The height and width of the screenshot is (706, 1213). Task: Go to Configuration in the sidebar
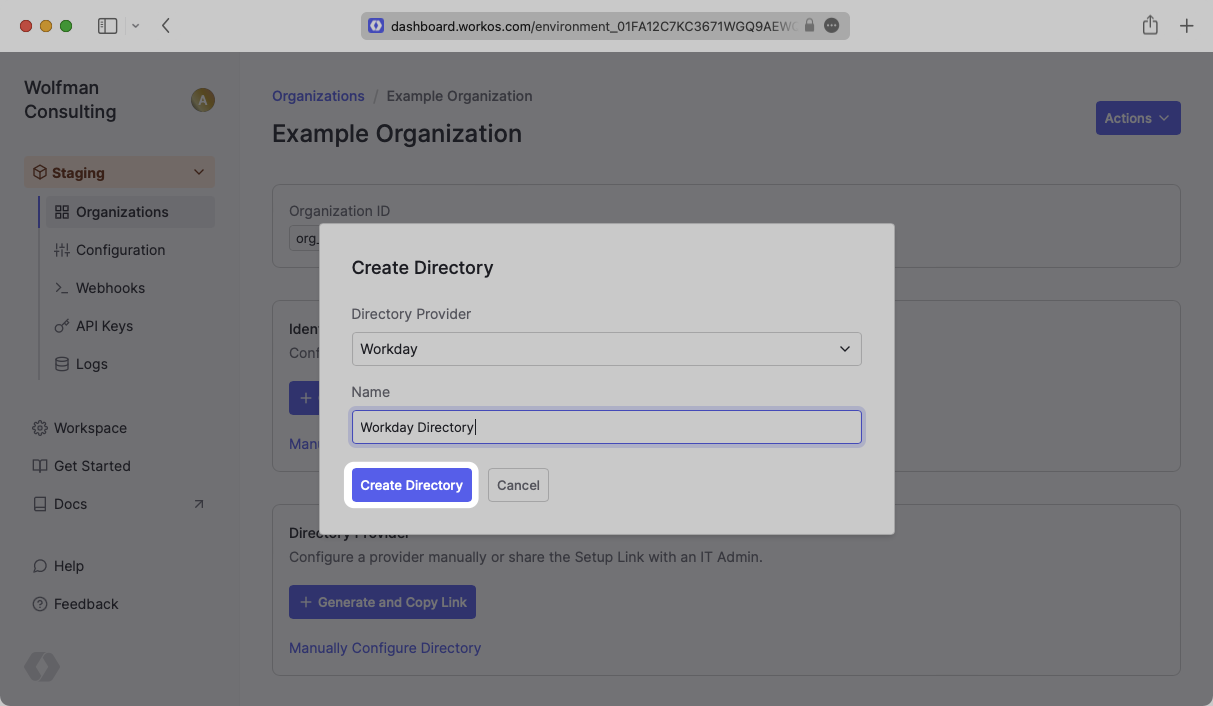click(x=120, y=250)
